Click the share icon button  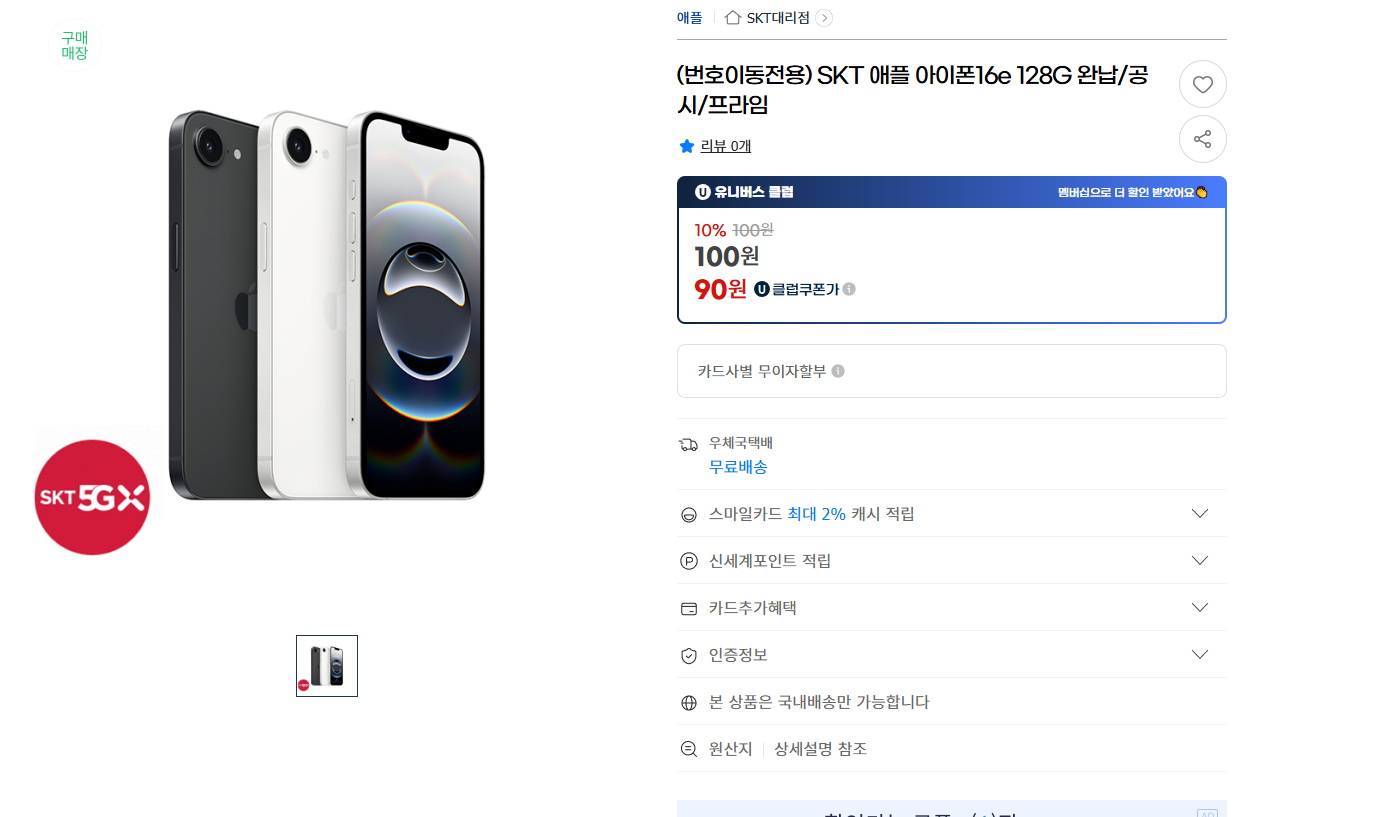pos(1202,139)
